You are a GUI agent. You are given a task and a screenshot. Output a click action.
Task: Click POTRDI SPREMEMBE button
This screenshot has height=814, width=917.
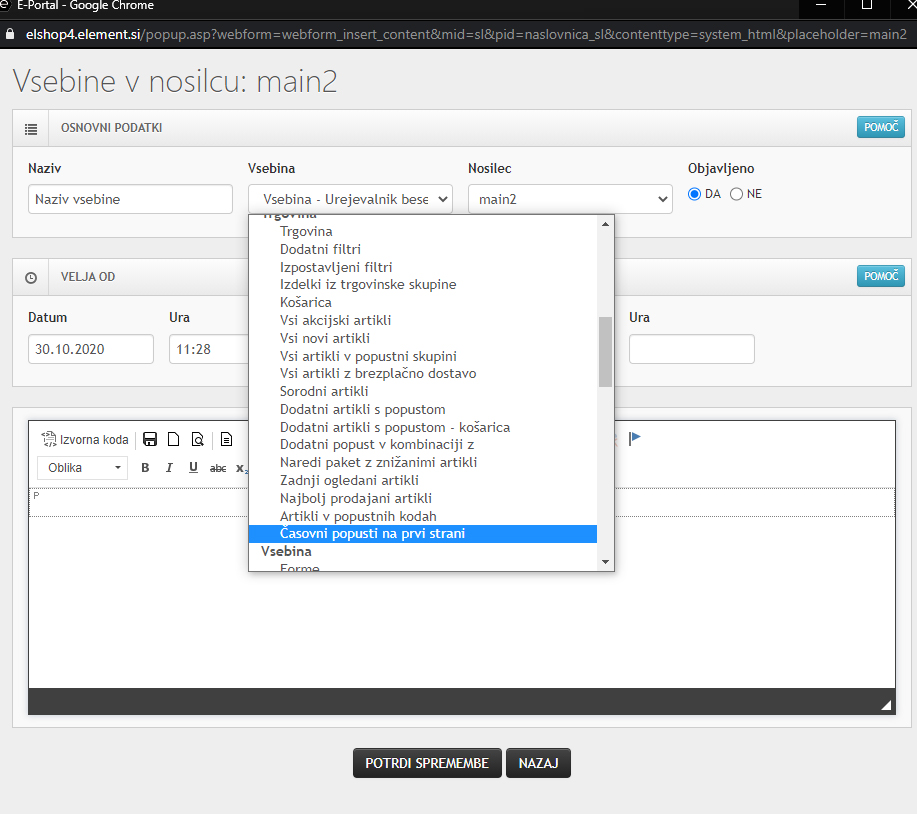point(427,763)
